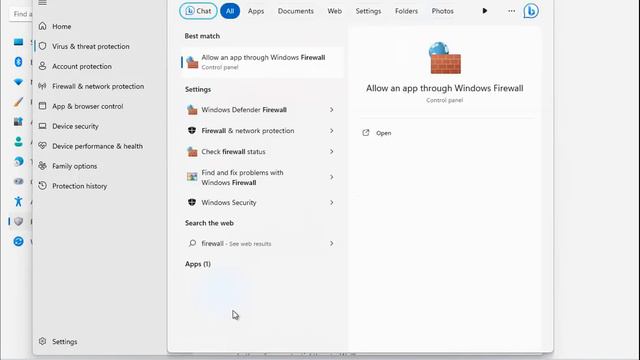Click the Virus & threat protection shield icon
Screen dimensions: 640x360
tap(42, 46)
